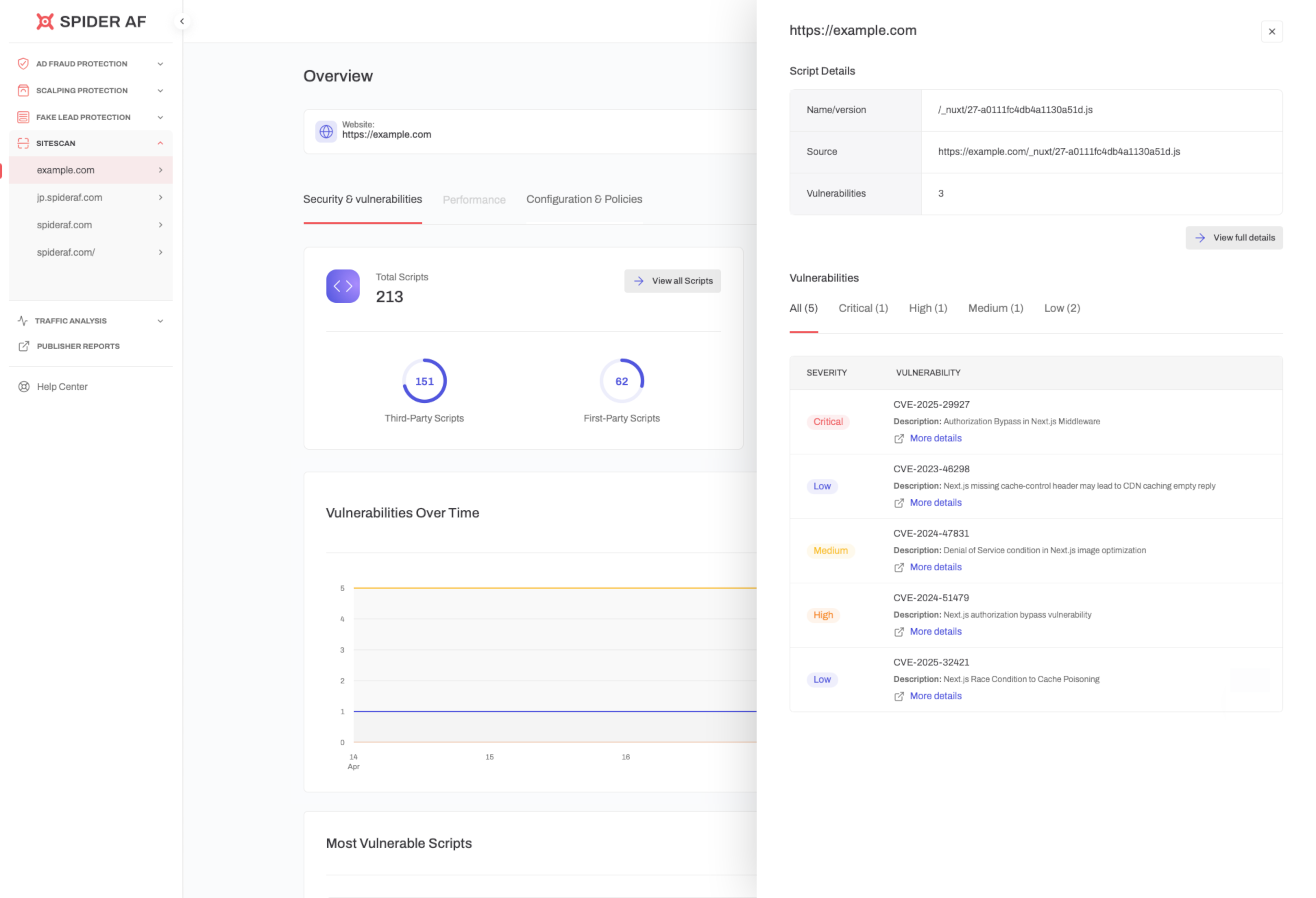Filter by Medium (1) vulnerabilities

tap(996, 308)
